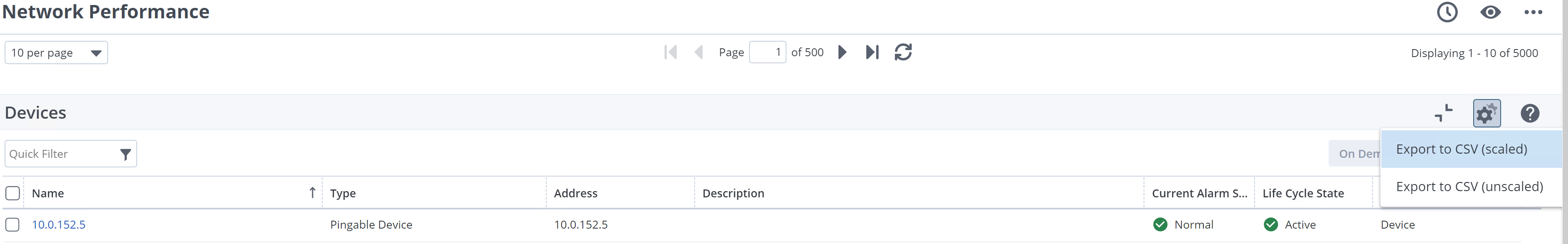Click the page number input field
The height and width of the screenshot is (244, 1568).
coord(767,52)
